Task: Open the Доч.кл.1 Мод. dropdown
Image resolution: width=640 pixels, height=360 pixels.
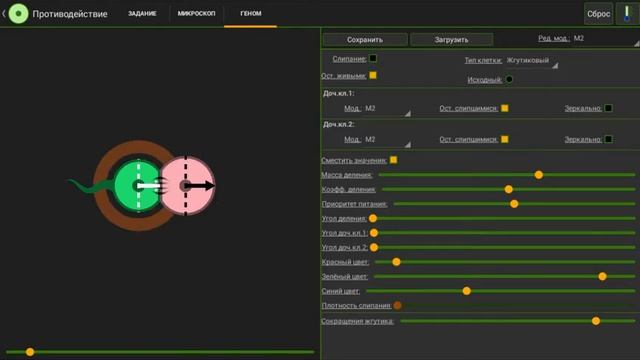Action: coord(387,109)
